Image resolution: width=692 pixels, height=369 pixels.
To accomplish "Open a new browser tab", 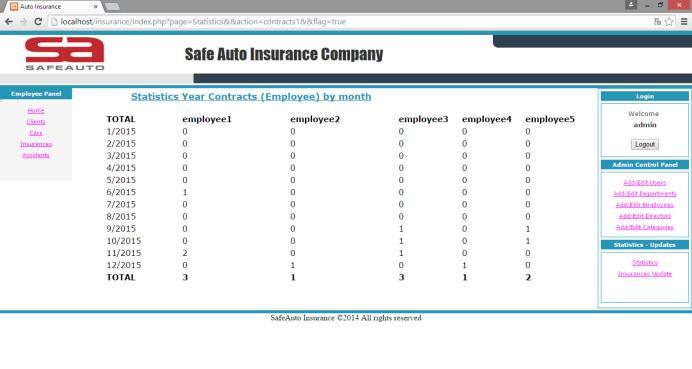I will click(x=113, y=7).
